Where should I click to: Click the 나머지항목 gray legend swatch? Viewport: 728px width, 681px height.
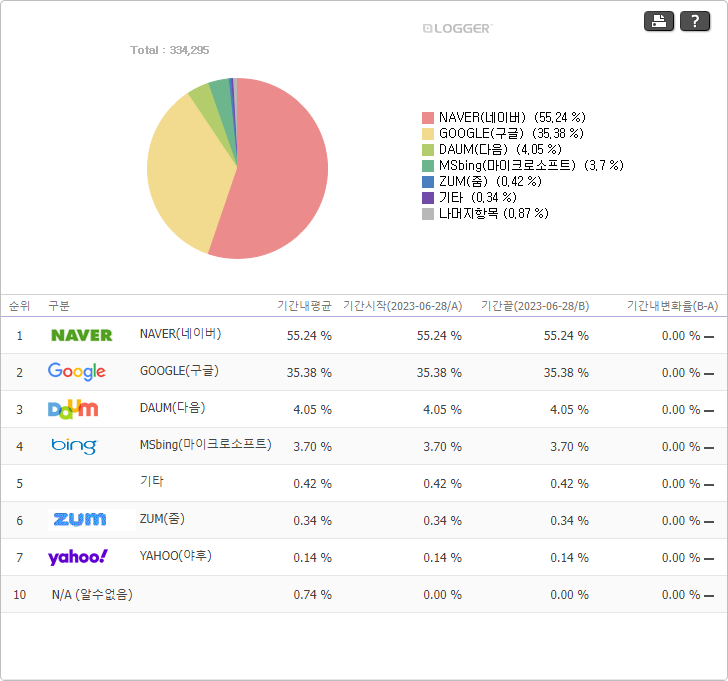click(428, 214)
